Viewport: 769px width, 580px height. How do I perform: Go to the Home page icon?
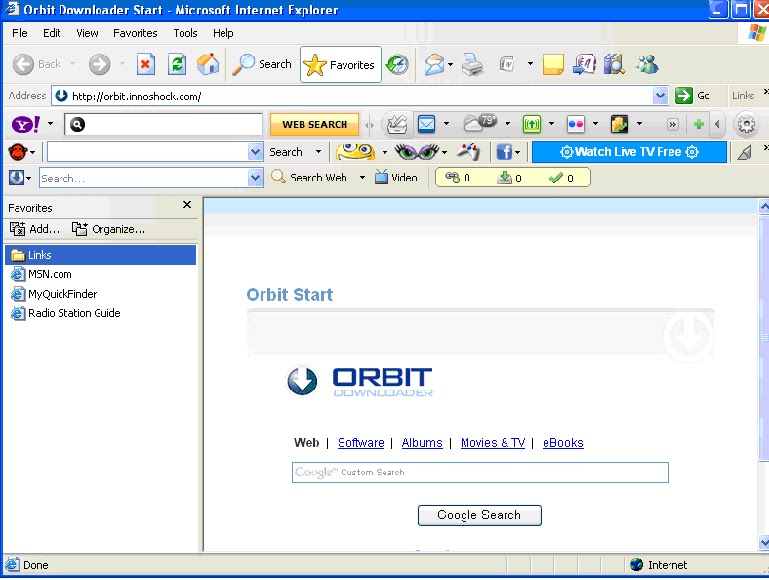point(208,64)
